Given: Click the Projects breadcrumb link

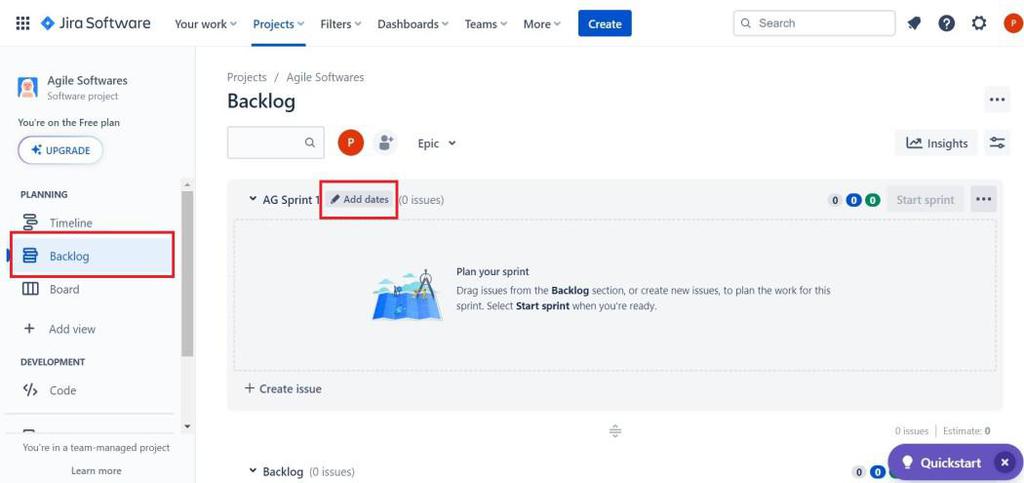Looking at the screenshot, I should (247, 77).
